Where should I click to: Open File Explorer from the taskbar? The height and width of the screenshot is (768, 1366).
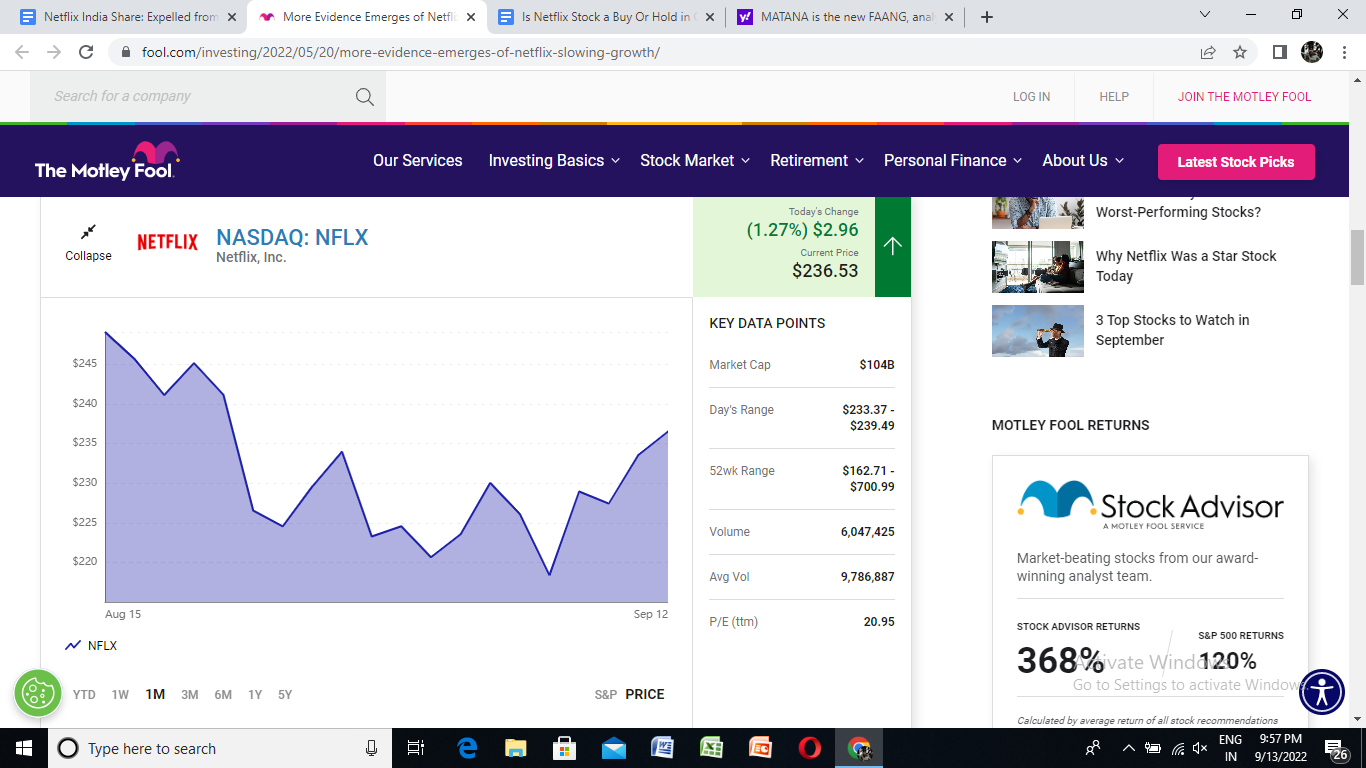coord(515,748)
